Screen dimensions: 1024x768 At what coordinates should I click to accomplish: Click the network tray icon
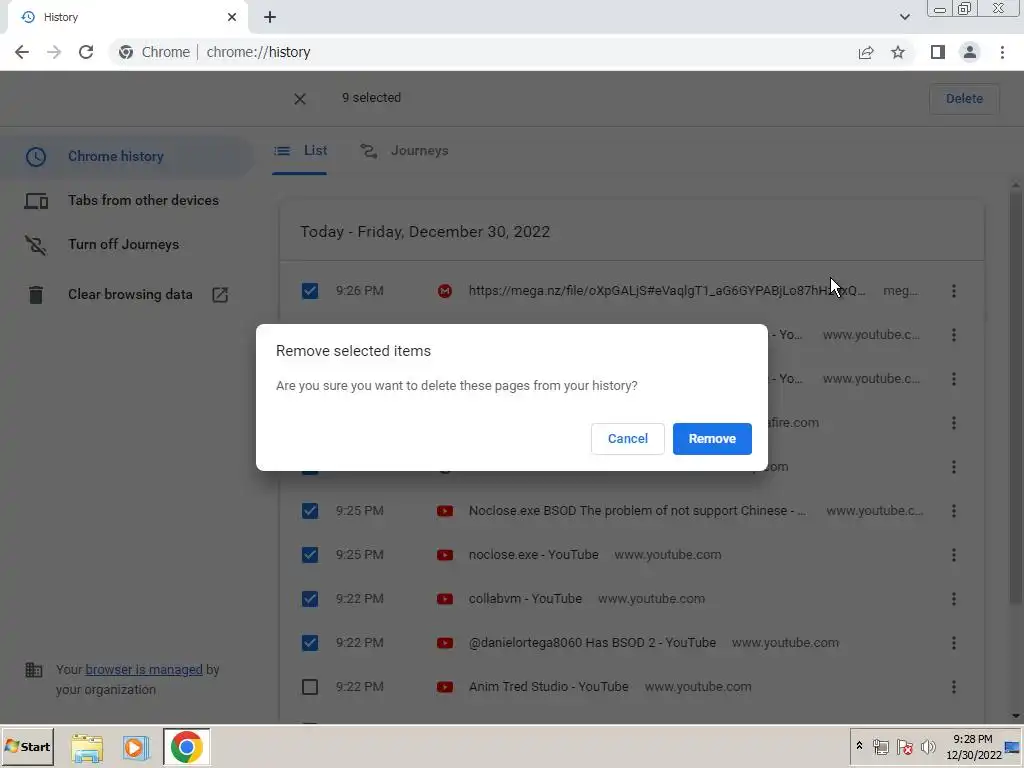[881, 747]
